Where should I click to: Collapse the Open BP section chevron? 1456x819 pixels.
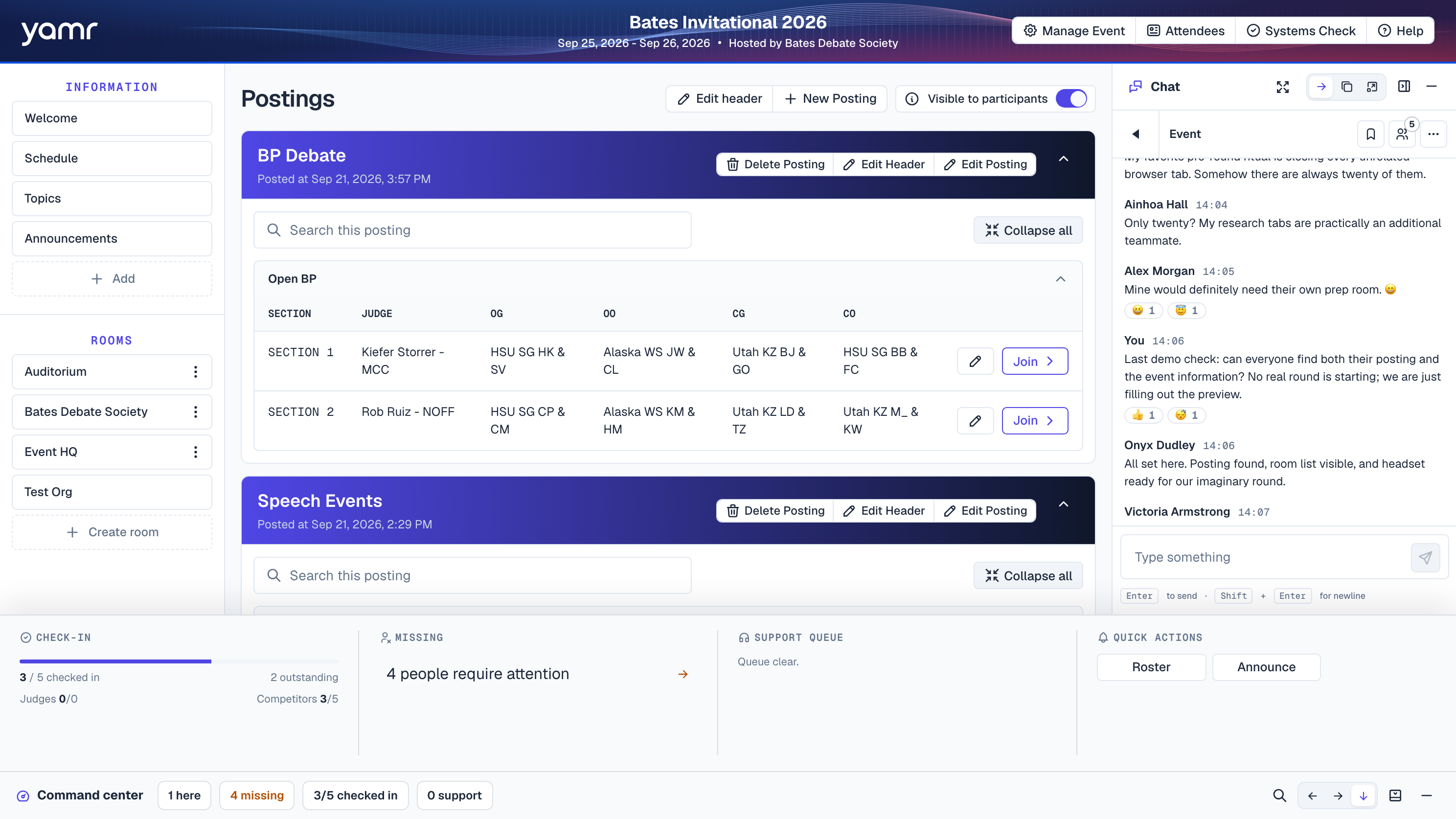pyautogui.click(x=1060, y=279)
